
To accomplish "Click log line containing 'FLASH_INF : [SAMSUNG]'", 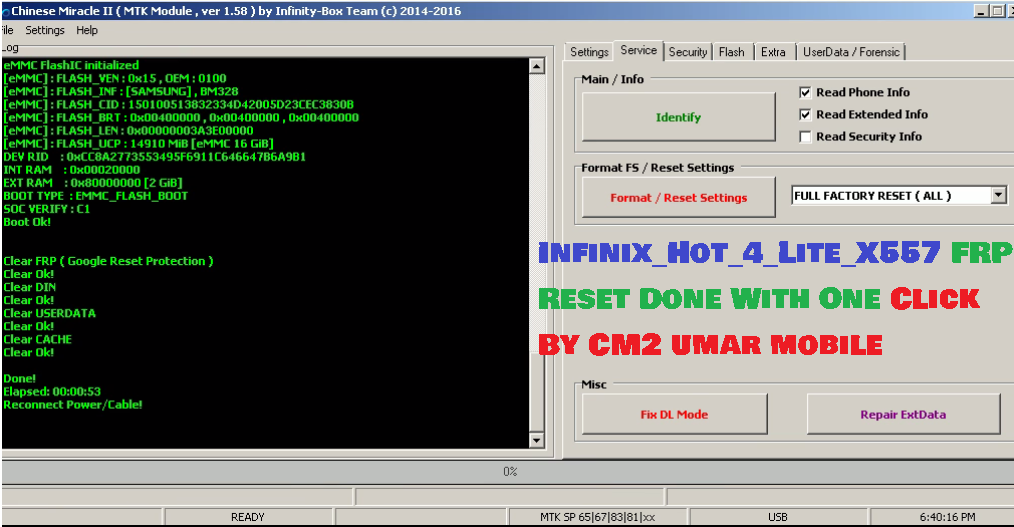I will pos(120,91).
